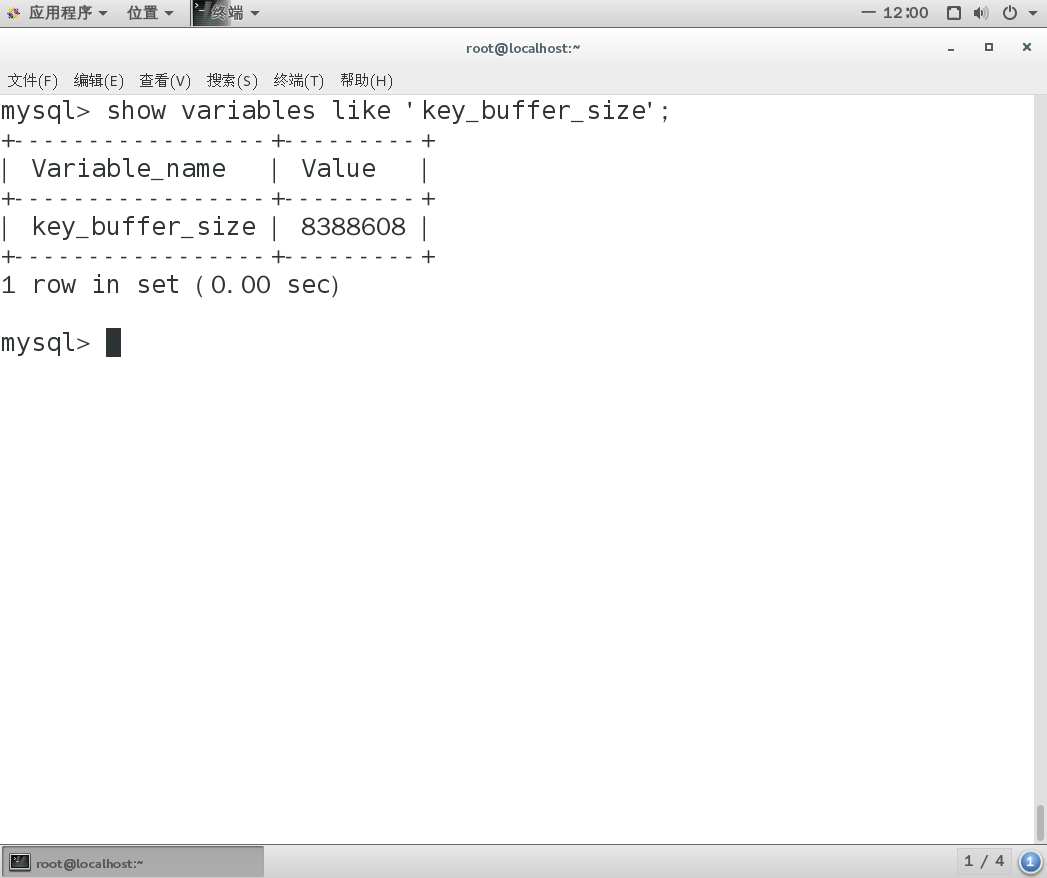Viewport: 1047px width, 878px height.
Task: Expand the 查看(V) menu
Action: (165, 81)
